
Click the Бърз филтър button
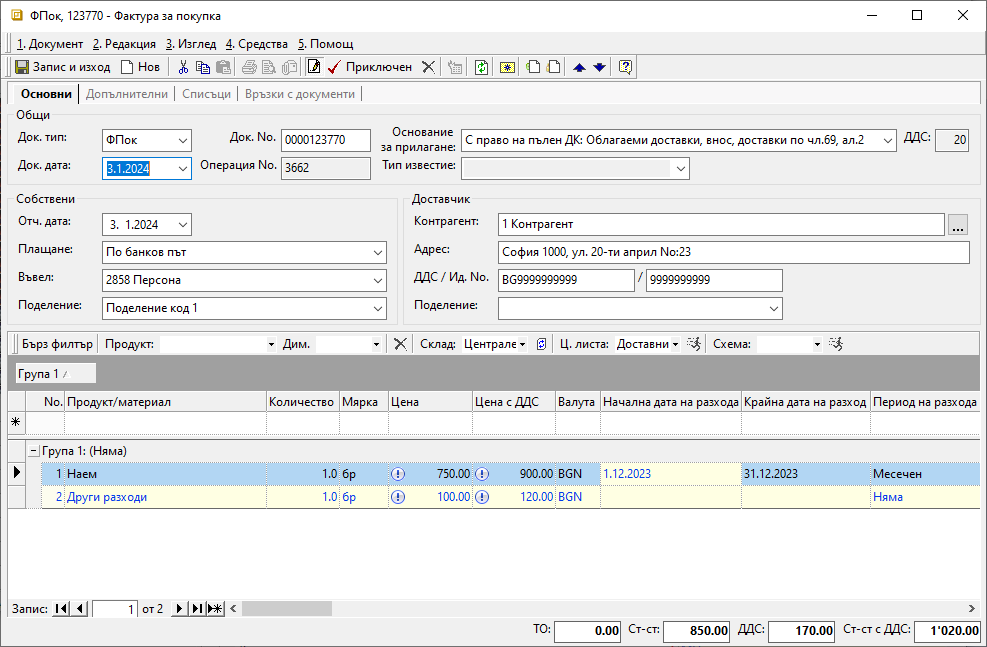point(57,344)
